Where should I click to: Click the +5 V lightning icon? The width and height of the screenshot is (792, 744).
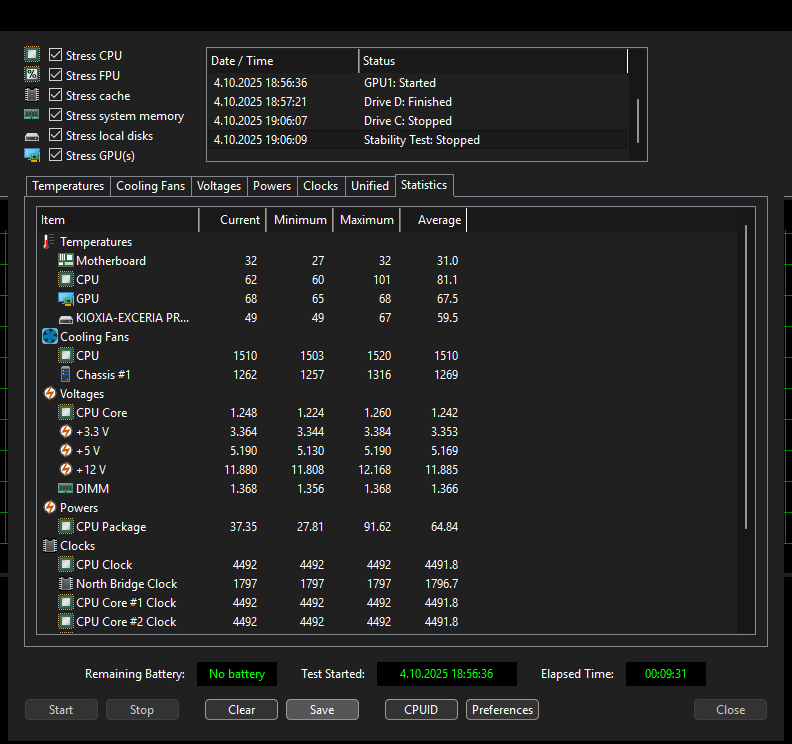[x=66, y=450]
